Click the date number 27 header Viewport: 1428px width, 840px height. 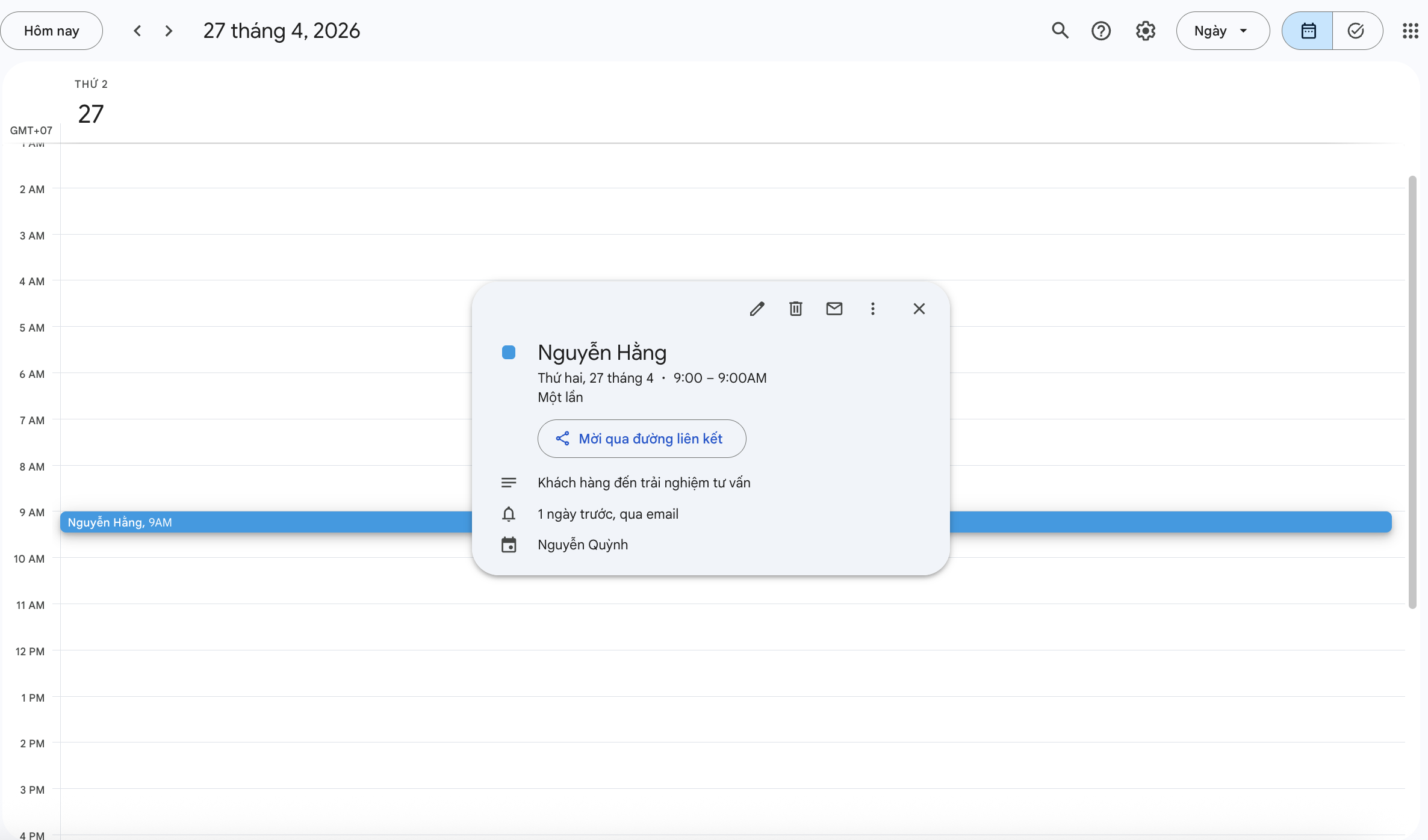click(91, 114)
